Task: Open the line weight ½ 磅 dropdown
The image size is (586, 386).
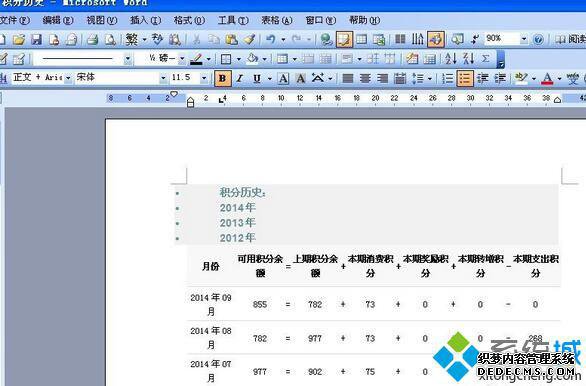Action: [x=182, y=59]
